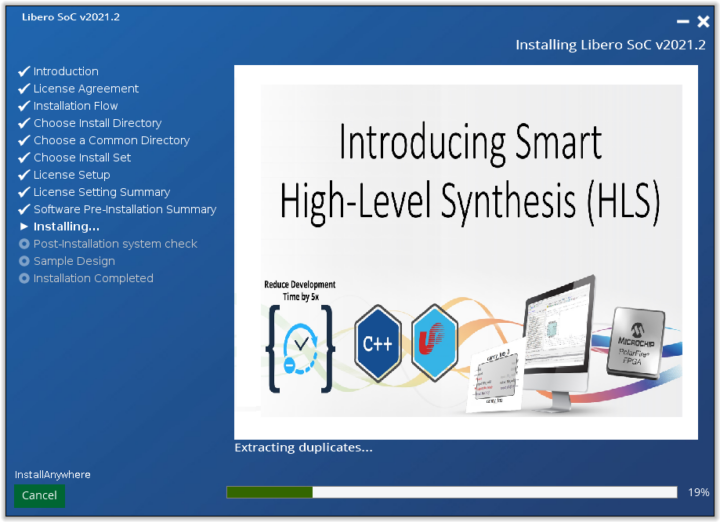720x522 pixels.
Task: Select the Installation Completed step label
Action: 93,278
